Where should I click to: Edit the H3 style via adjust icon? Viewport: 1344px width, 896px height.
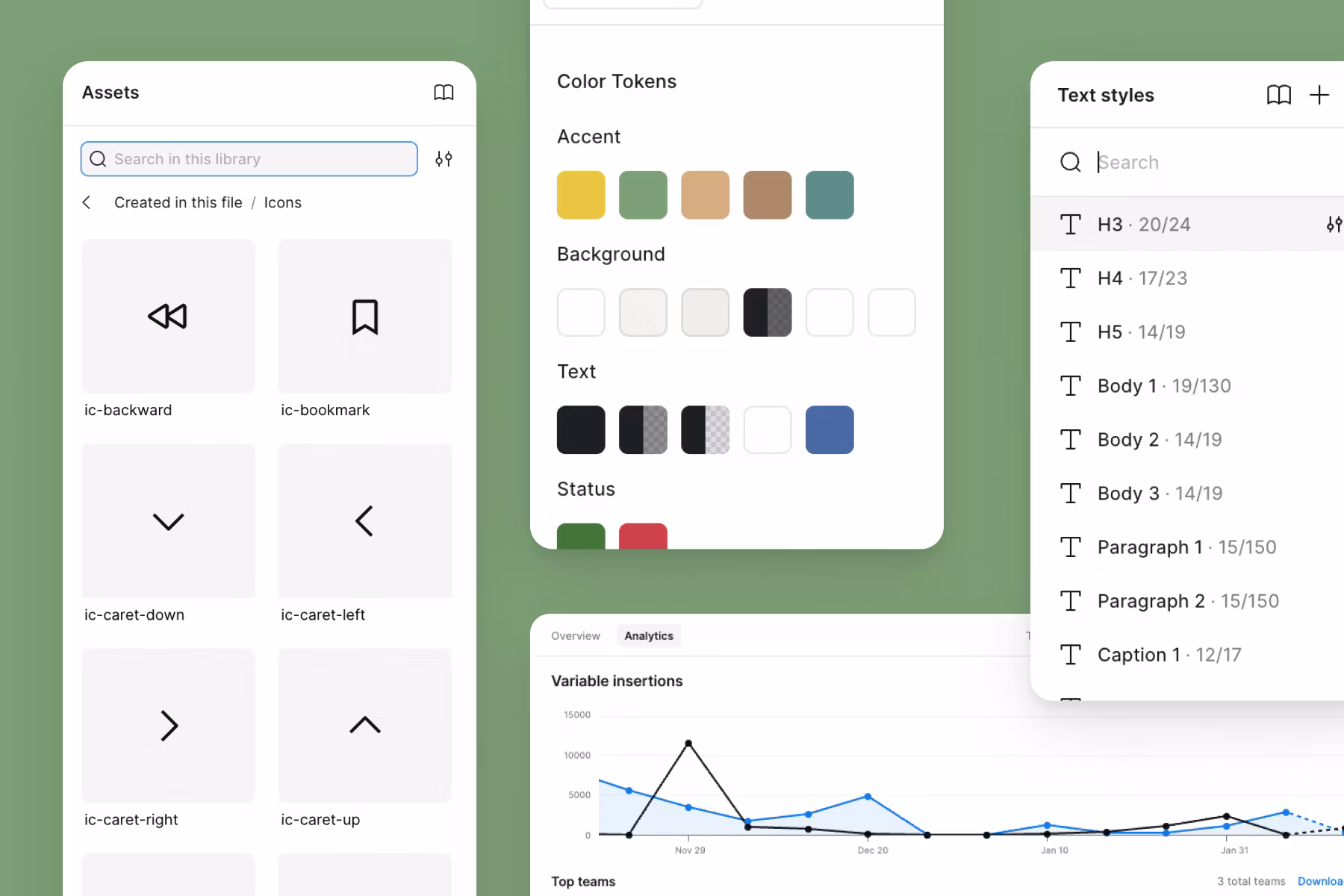coord(1334,224)
